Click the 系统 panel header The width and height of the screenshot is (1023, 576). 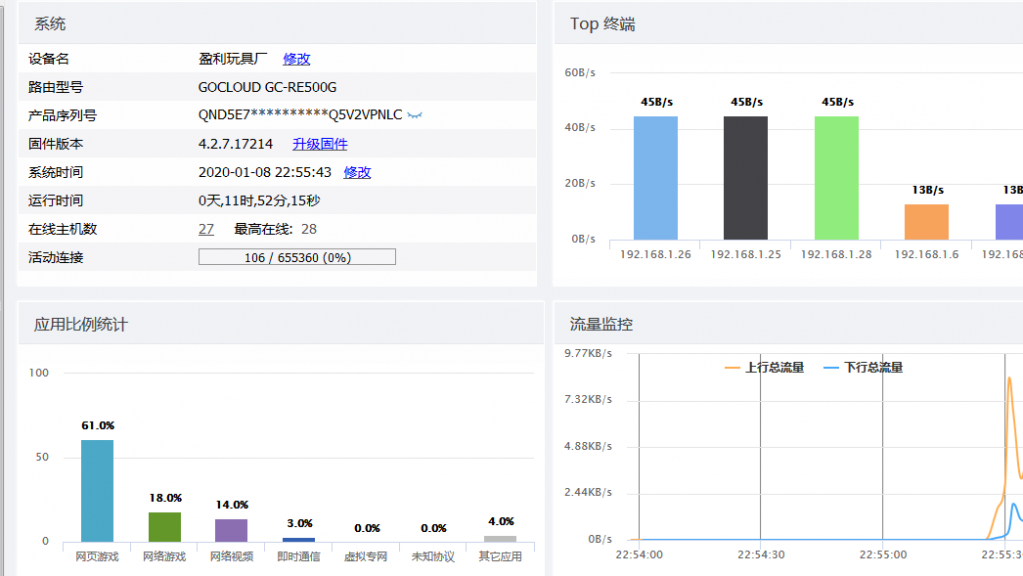click(277, 23)
